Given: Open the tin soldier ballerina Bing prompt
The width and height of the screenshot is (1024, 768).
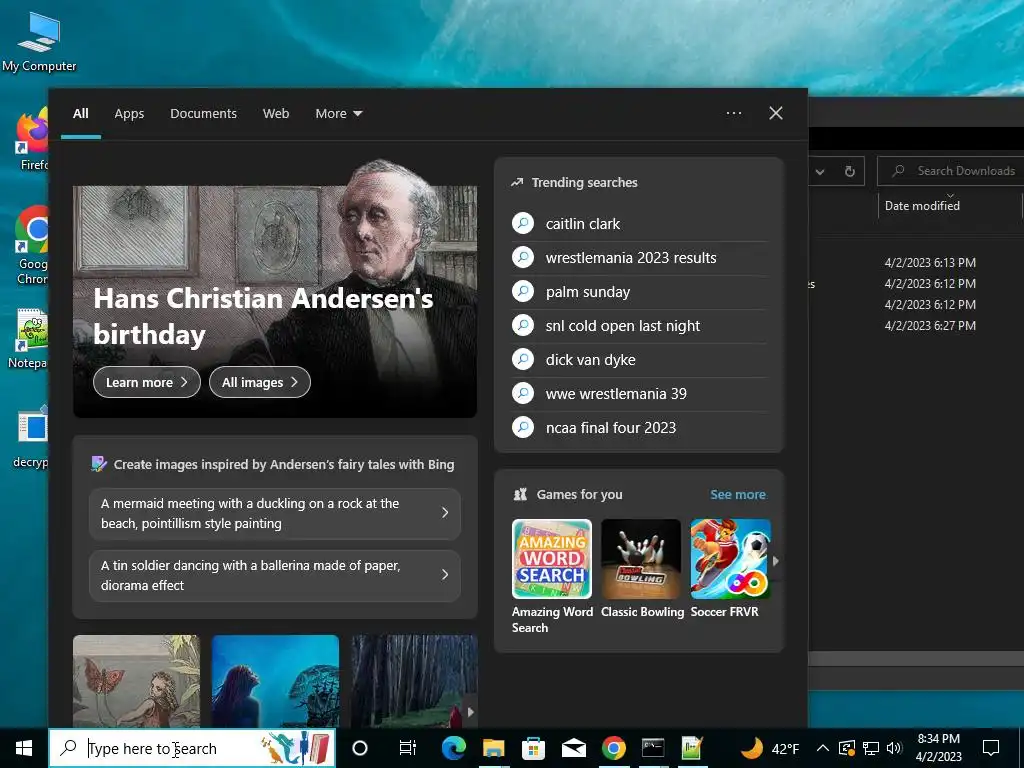Looking at the screenshot, I should pos(275,575).
